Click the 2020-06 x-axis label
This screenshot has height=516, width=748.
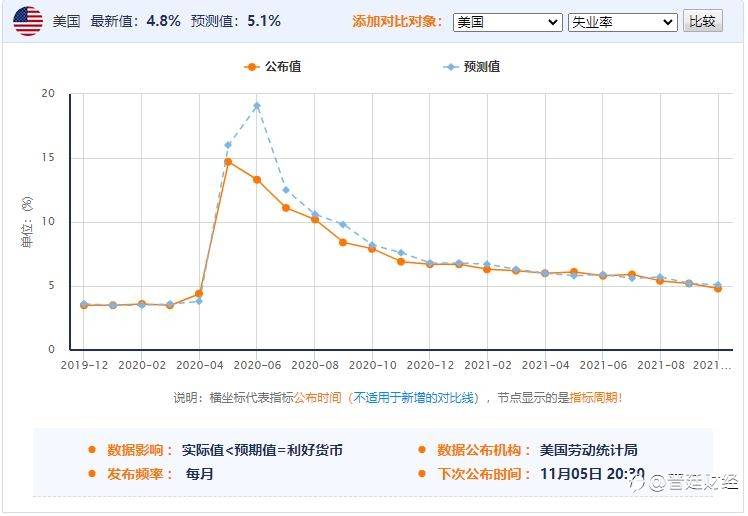tap(257, 365)
